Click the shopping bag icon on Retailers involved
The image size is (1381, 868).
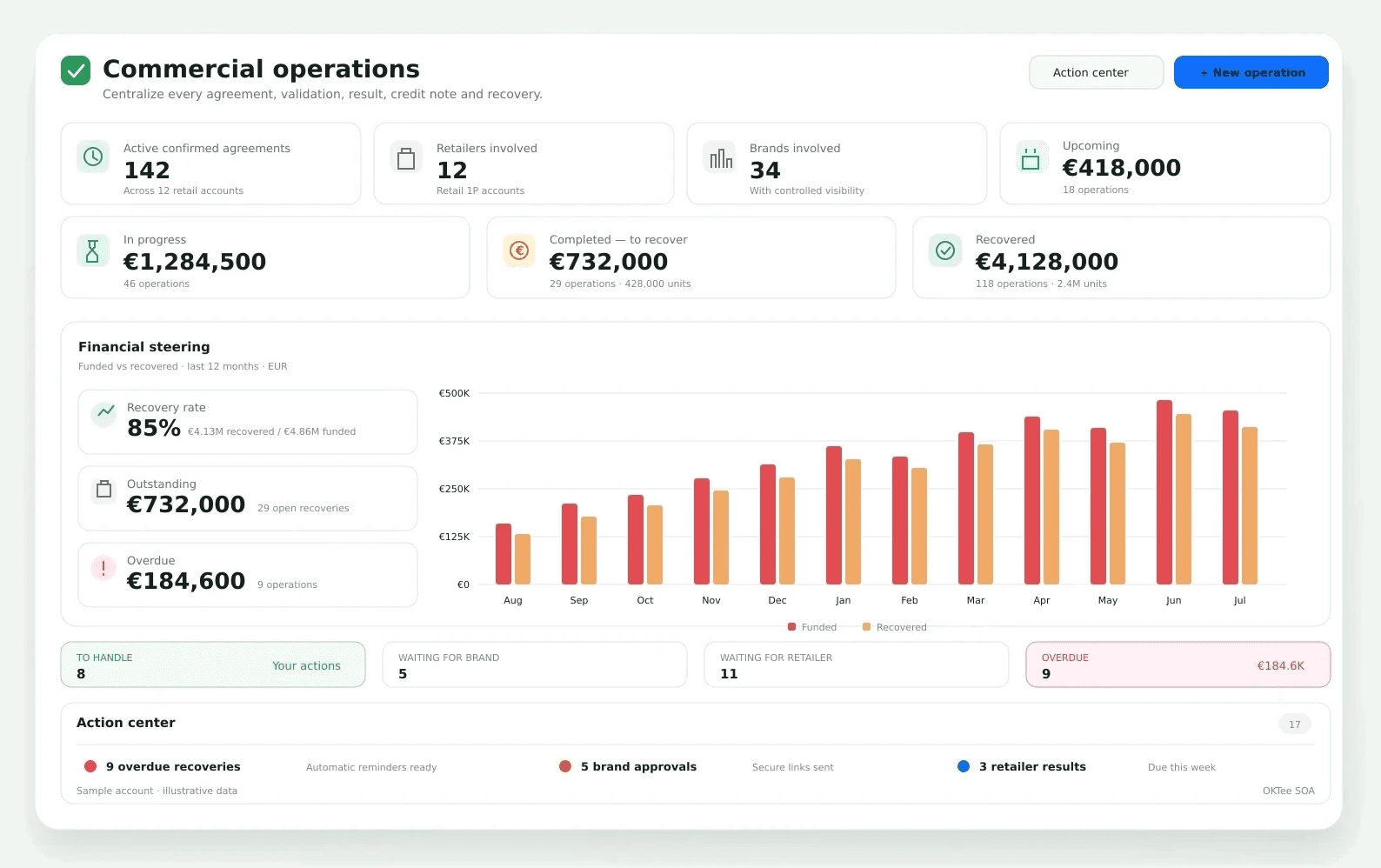[x=406, y=157]
